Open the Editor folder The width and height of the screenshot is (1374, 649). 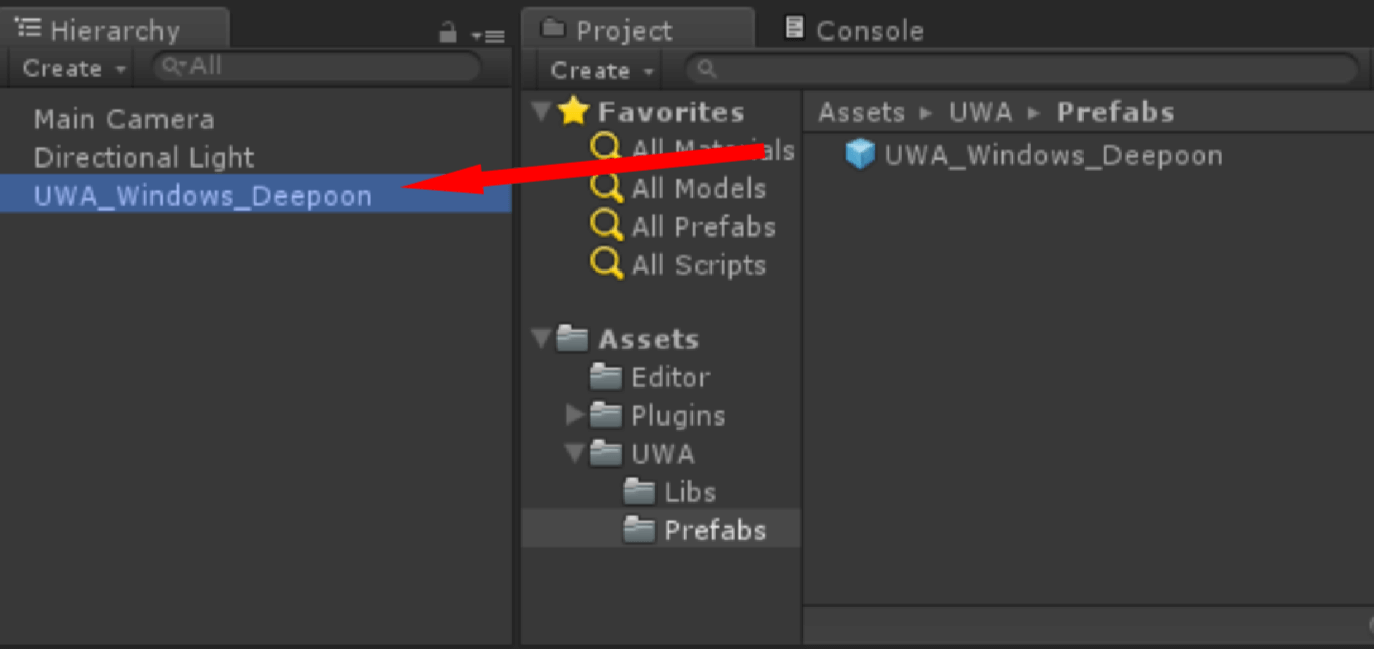pyautogui.click(x=670, y=377)
